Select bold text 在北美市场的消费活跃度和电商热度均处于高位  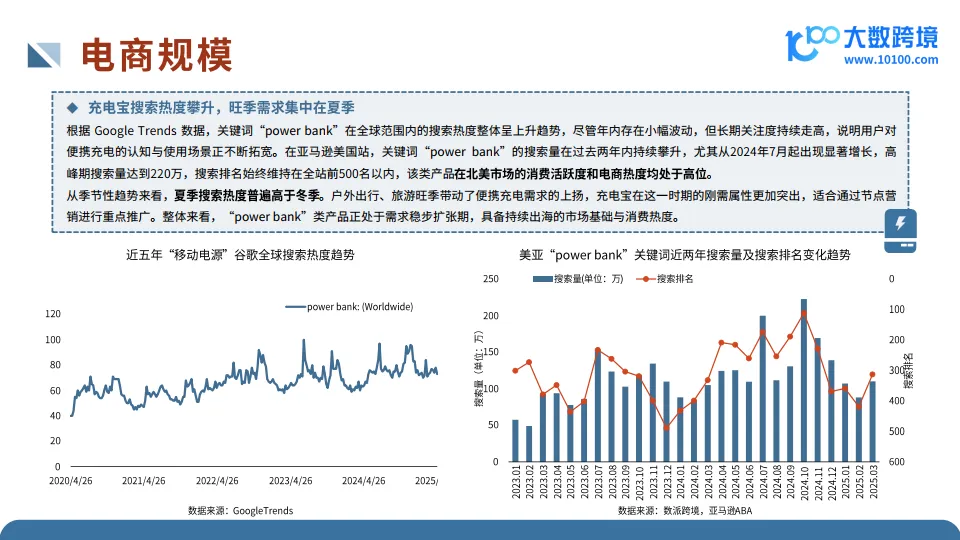tap(580, 174)
